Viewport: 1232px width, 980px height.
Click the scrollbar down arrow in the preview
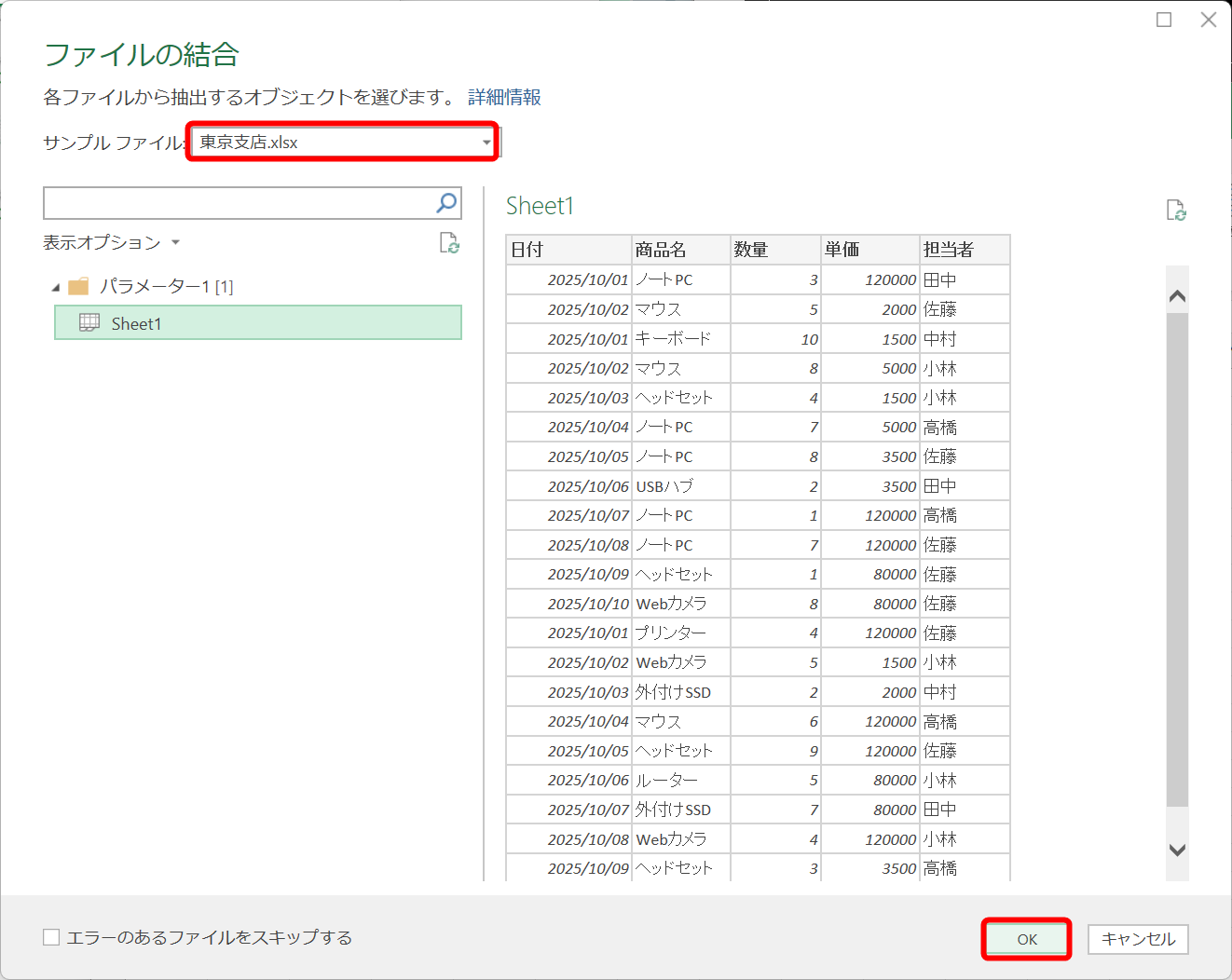[1176, 851]
